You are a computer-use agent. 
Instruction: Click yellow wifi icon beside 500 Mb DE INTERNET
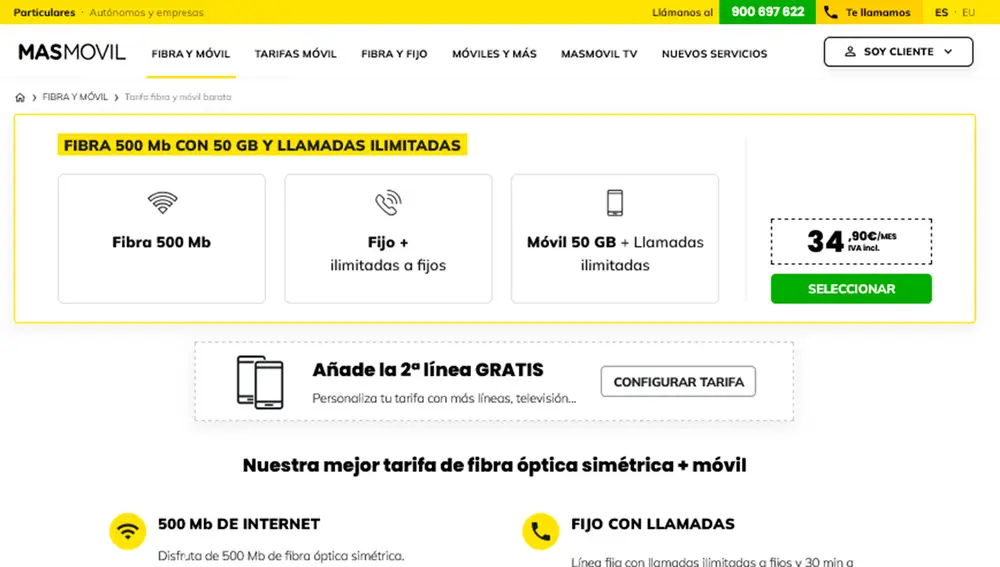click(x=128, y=531)
